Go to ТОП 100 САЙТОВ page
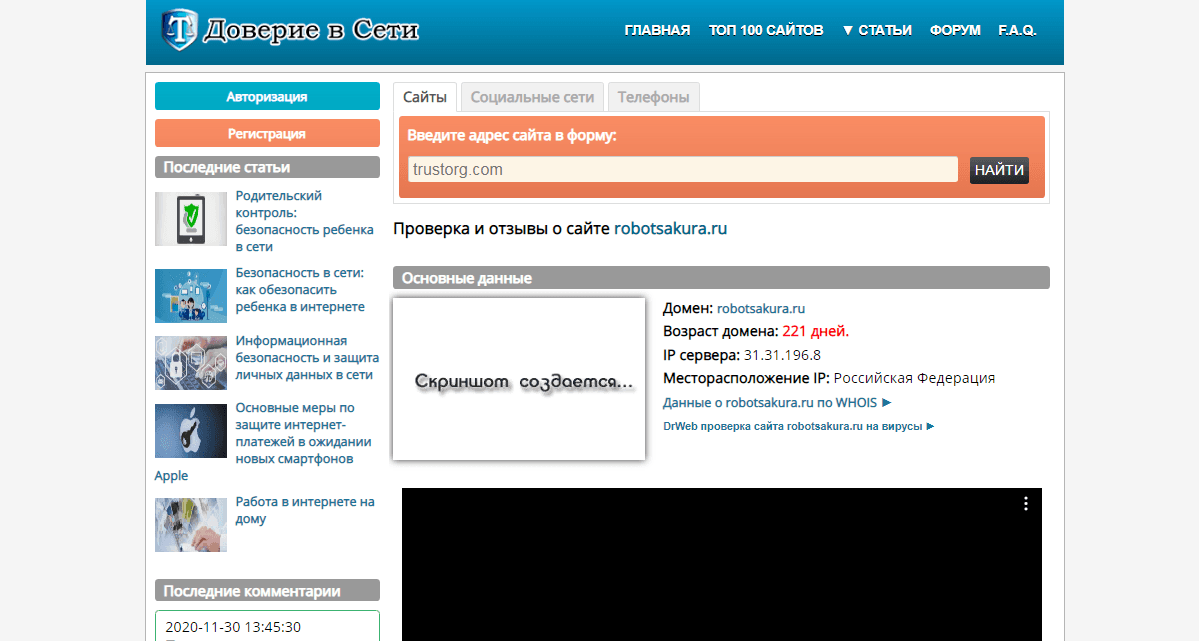Viewport: 1199px width, 641px height. coord(766,30)
